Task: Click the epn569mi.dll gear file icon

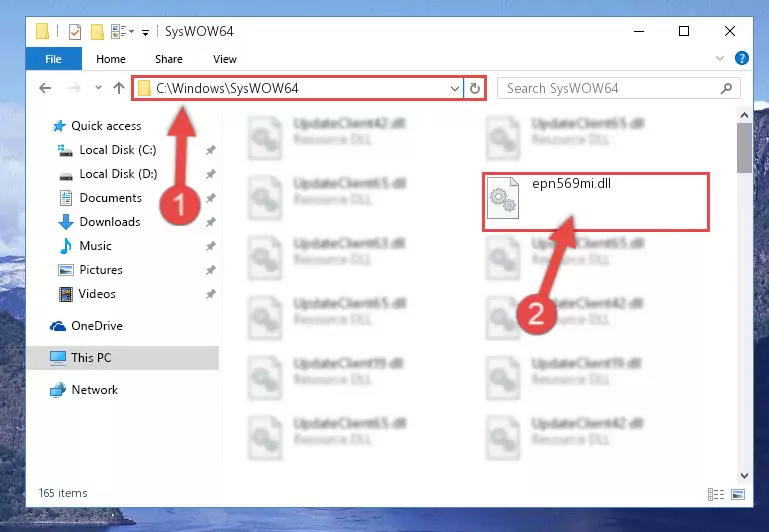Action: pyautogui.click(x=503, y=198)
